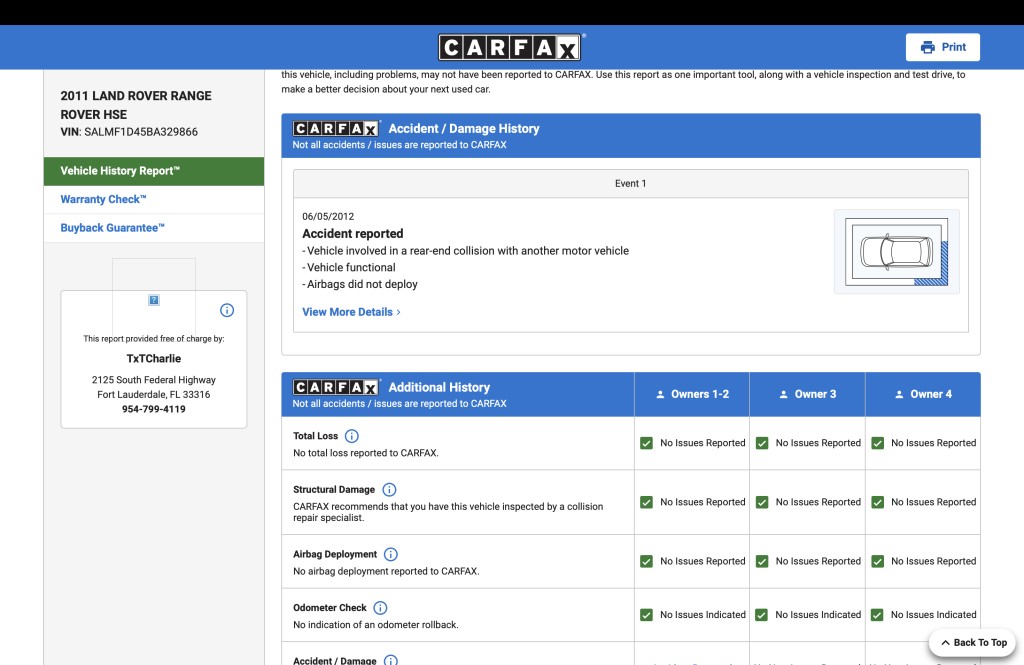Click Airbag Deployment checkmark for Owner 4
This screenshot has width=1024, height=665.
[878, 561]
